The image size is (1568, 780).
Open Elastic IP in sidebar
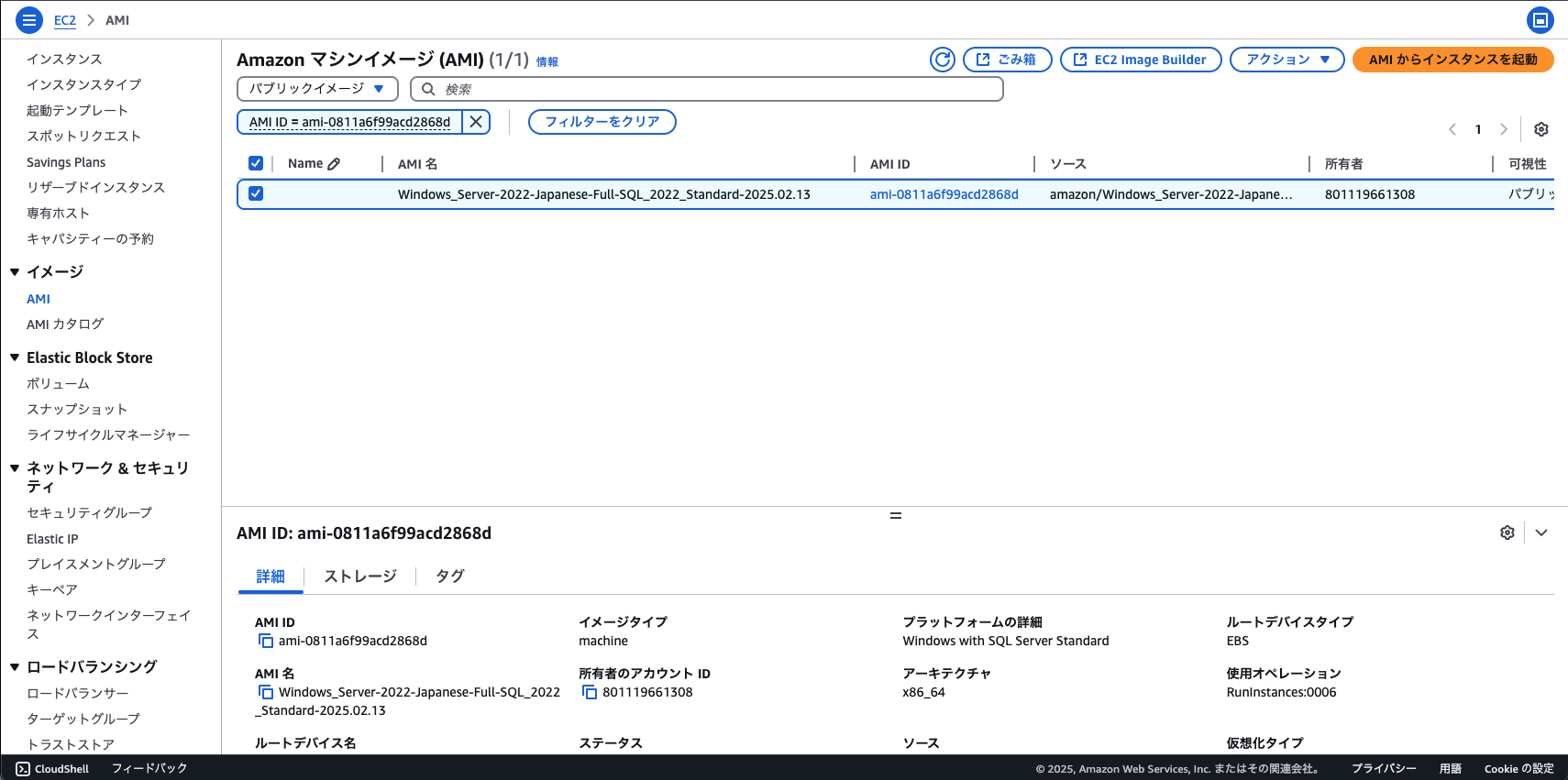[52, 539]
